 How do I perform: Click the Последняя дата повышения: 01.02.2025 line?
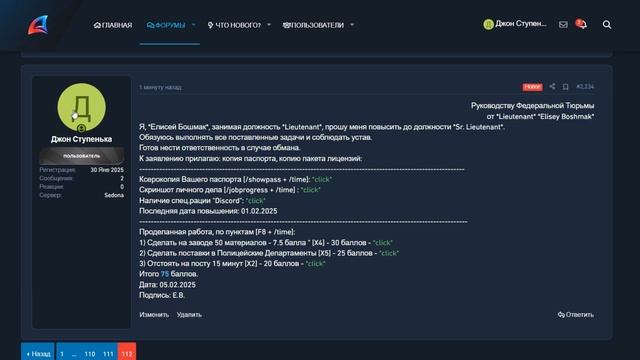click(x=208, y=211)
